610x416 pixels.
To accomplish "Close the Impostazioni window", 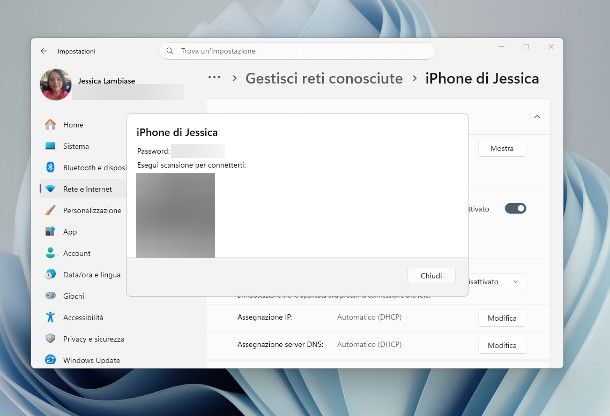I will (551, 46).
